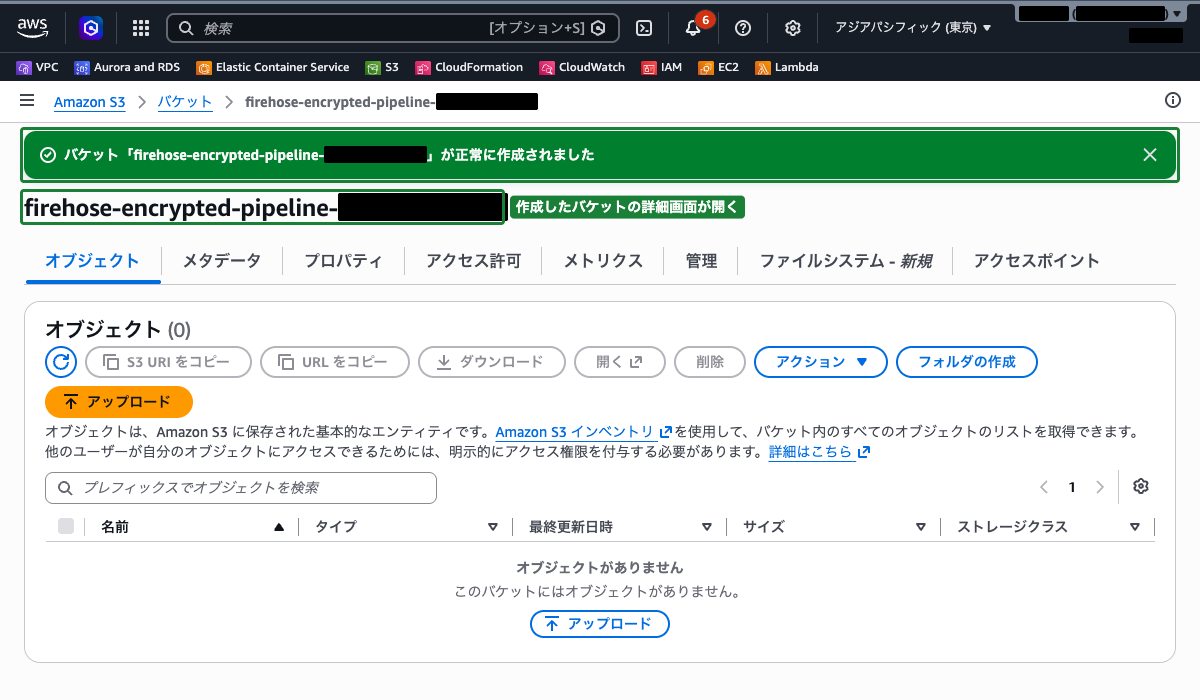Viewport: 1200px width, 700px height.
Task: Switch to the ファイルシステム - 新規 tab
Action: pos(846,261)
